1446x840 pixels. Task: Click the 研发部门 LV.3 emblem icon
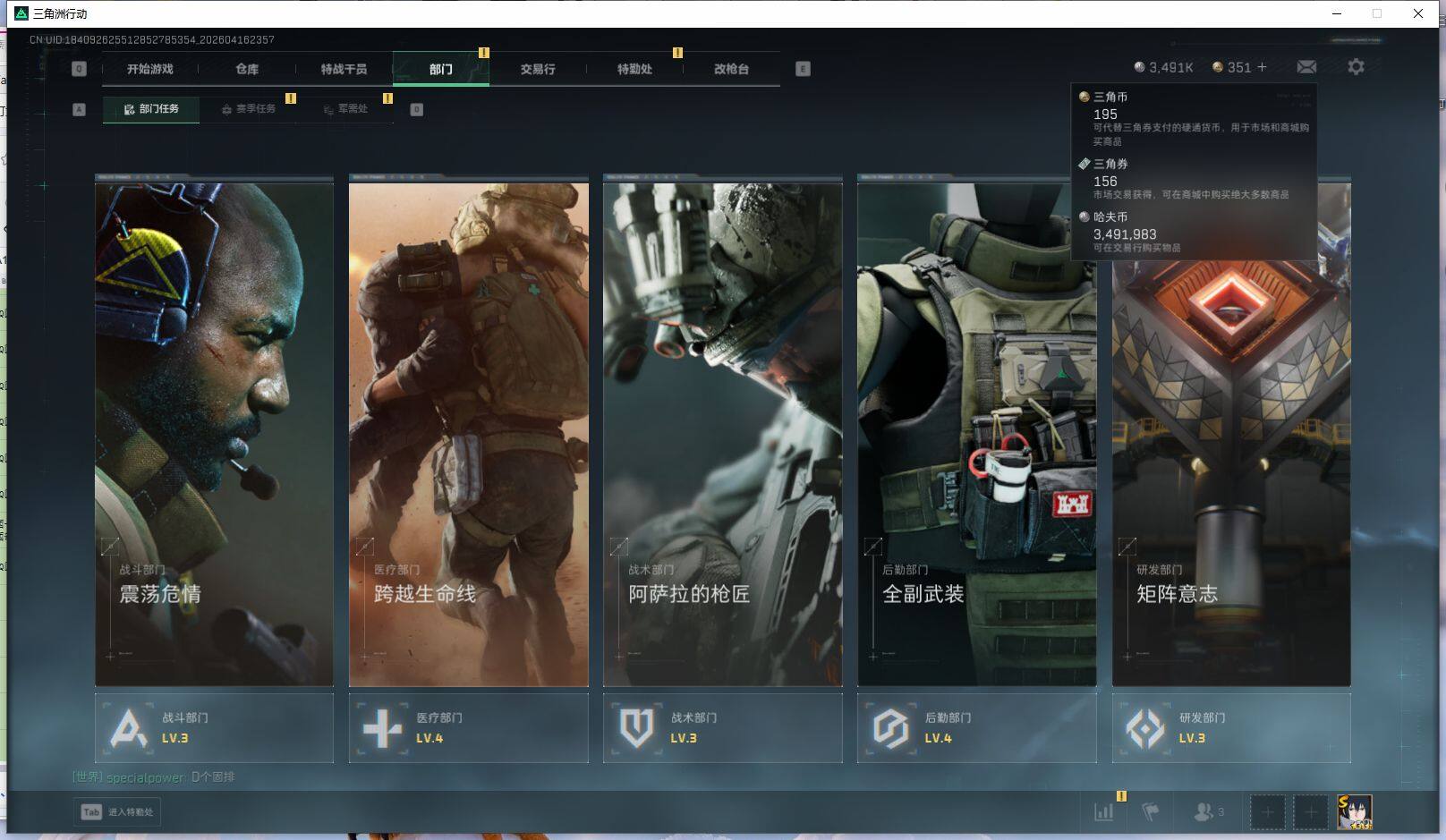coord(1145,728)
